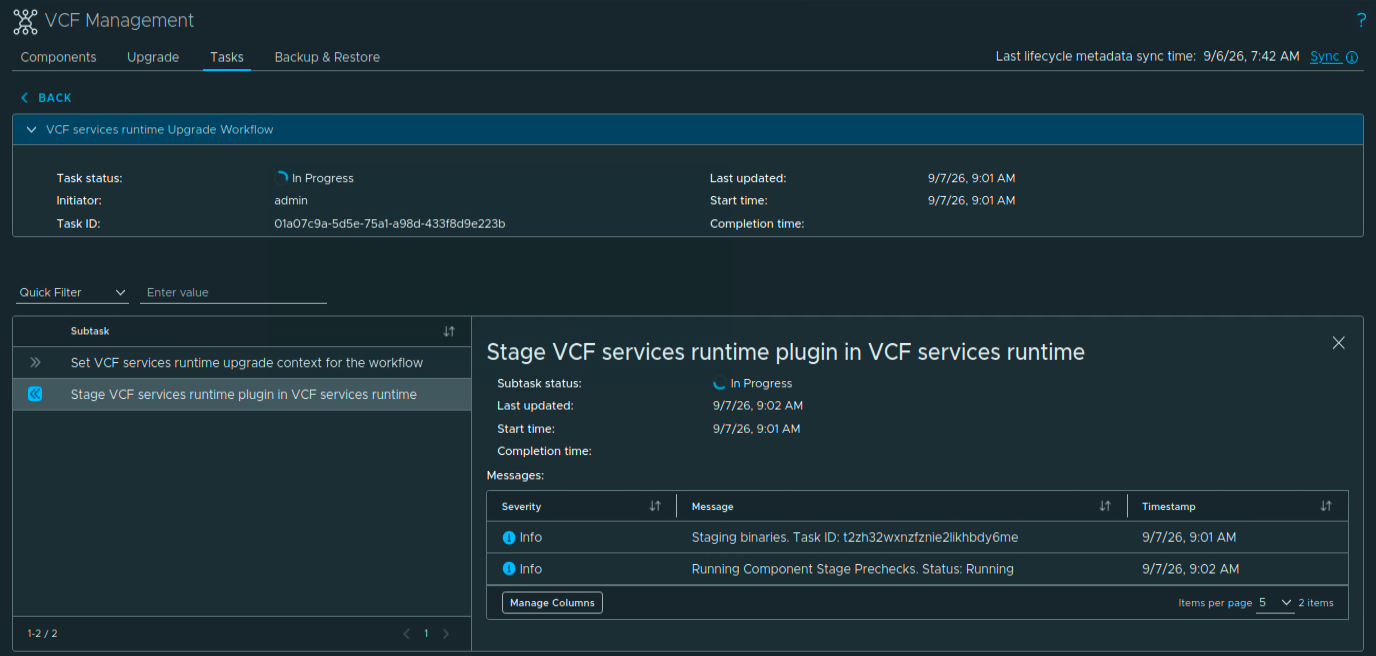Click the info icon next to Sync
This screenshot has height=656, width=1376.
(x=1352, y=57)
